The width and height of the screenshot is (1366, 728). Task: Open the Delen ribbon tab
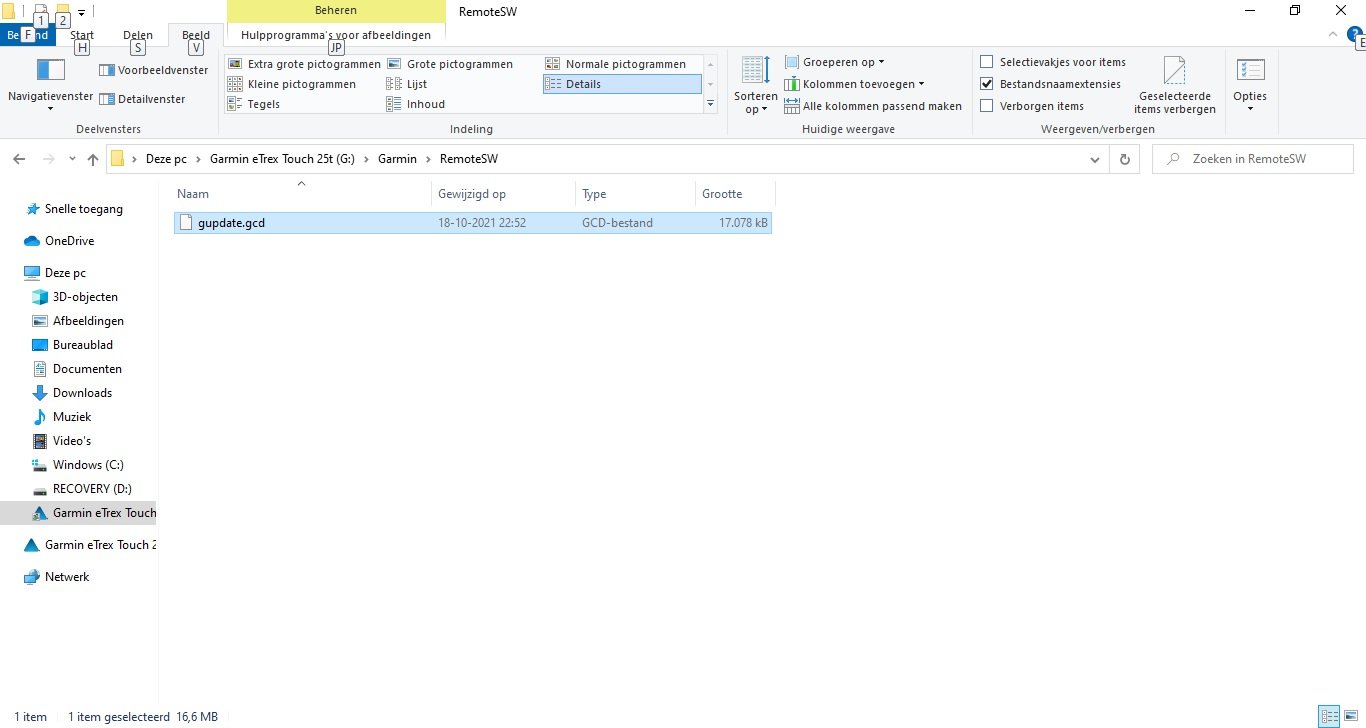coord(138,35)
